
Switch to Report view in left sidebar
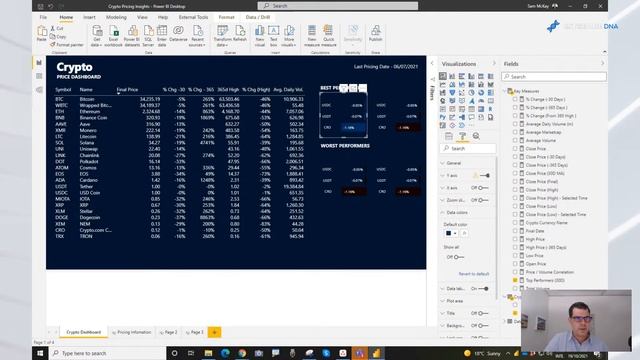click(x=39, y=63)
